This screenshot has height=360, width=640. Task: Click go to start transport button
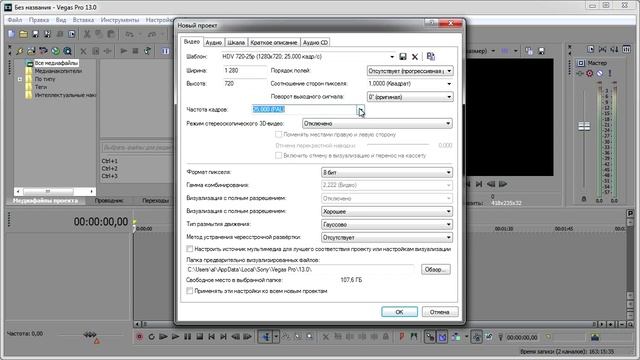tap(211, 337)
